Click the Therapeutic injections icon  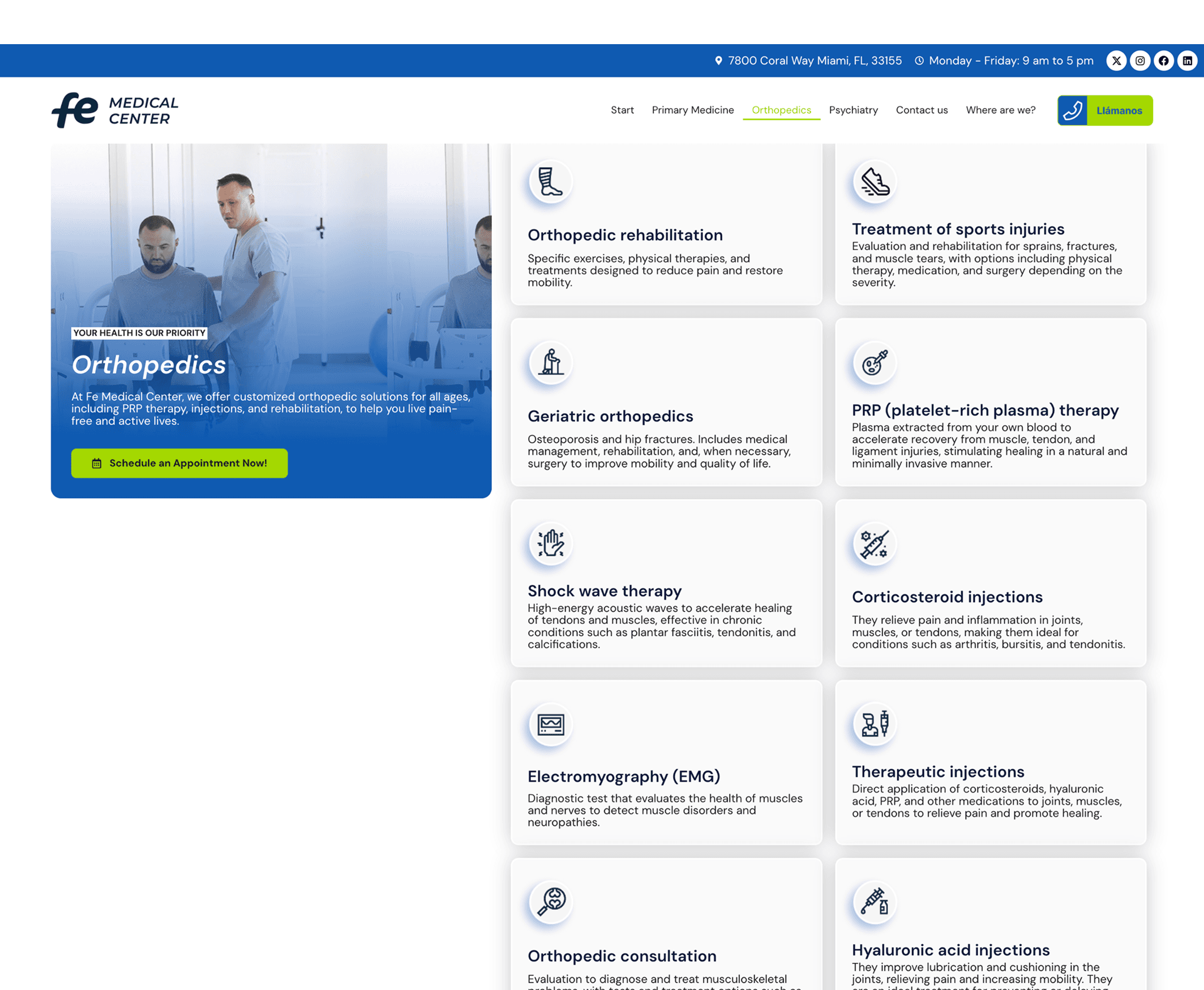875,725
